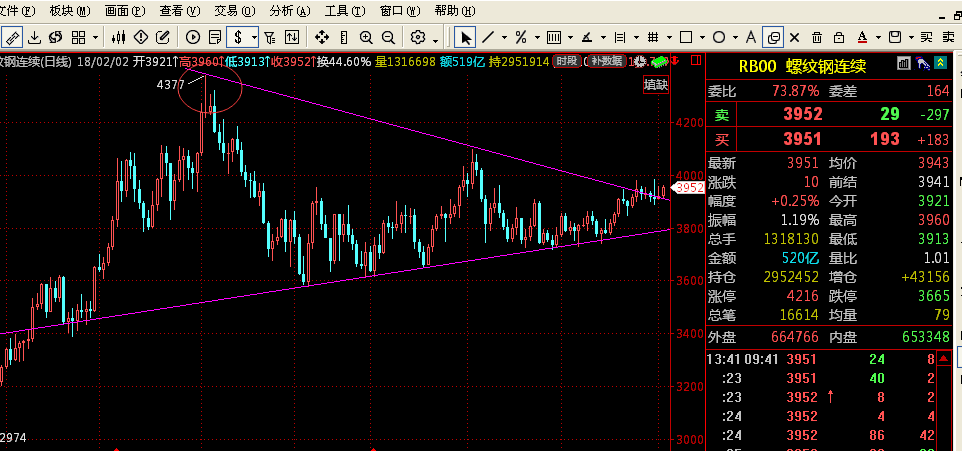Open the 查看(V) menu
Viewport: 962px width, 451px height.
pyautogui.click(x=180, y=11)
